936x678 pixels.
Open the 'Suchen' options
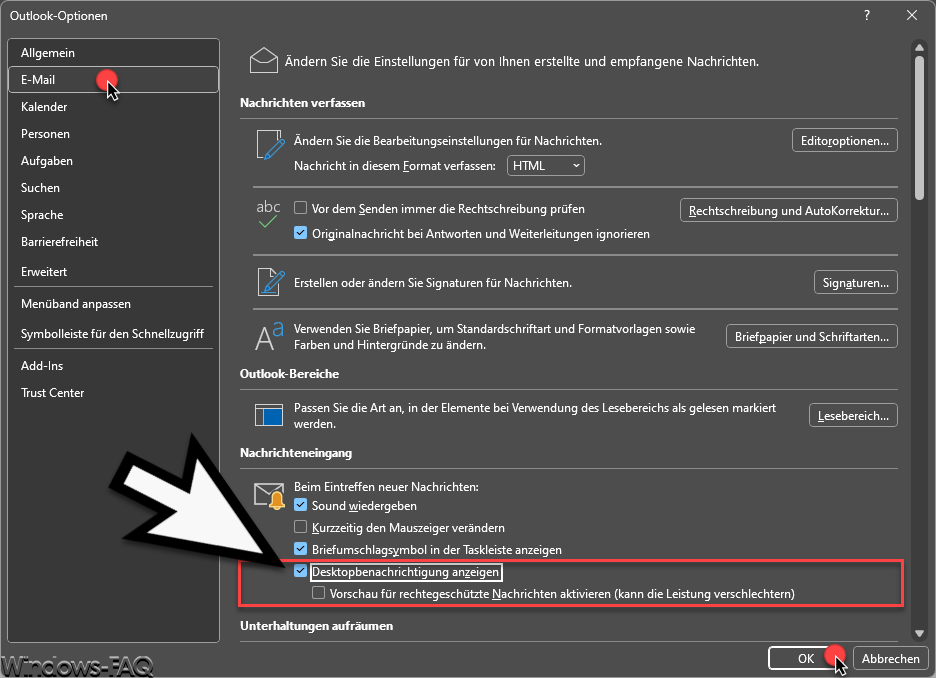(113, 187)
